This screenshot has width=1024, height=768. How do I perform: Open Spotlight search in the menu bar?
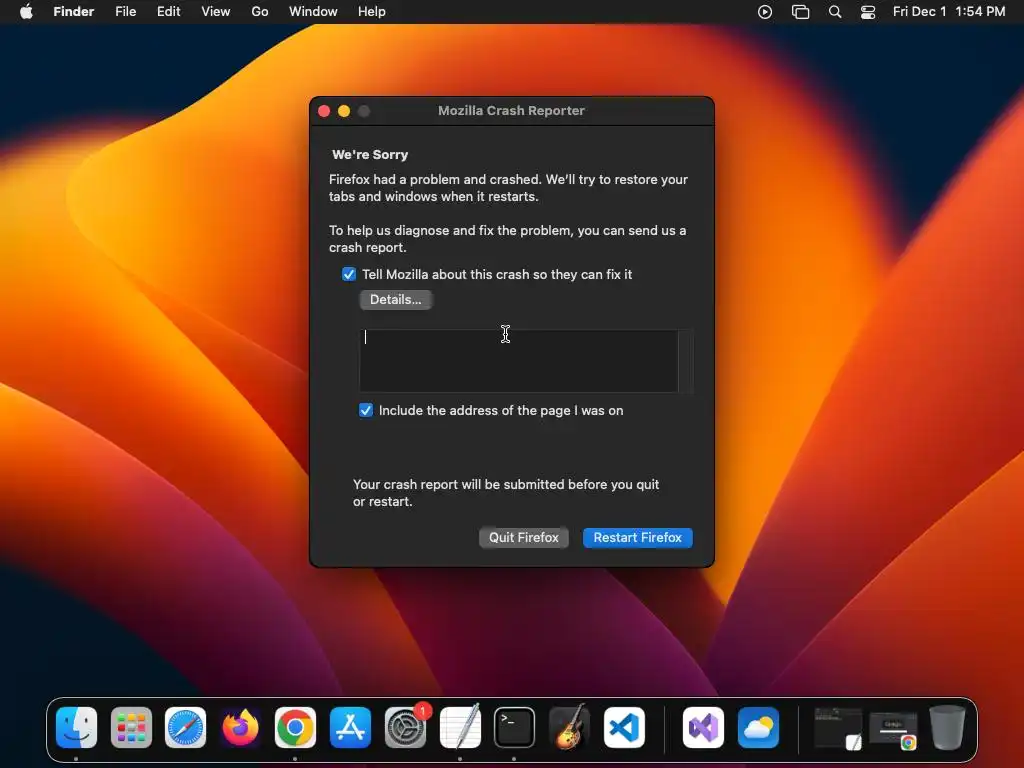835,12
